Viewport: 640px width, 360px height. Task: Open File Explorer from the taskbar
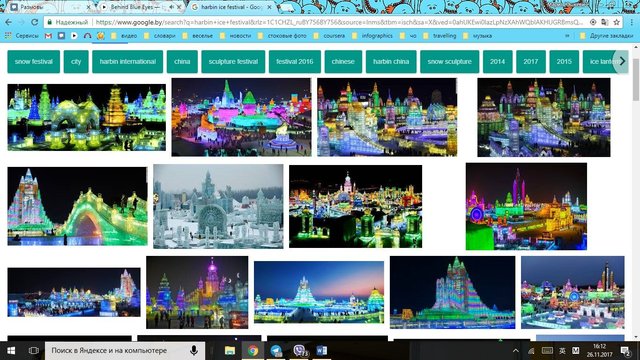(x=230, y=351)
